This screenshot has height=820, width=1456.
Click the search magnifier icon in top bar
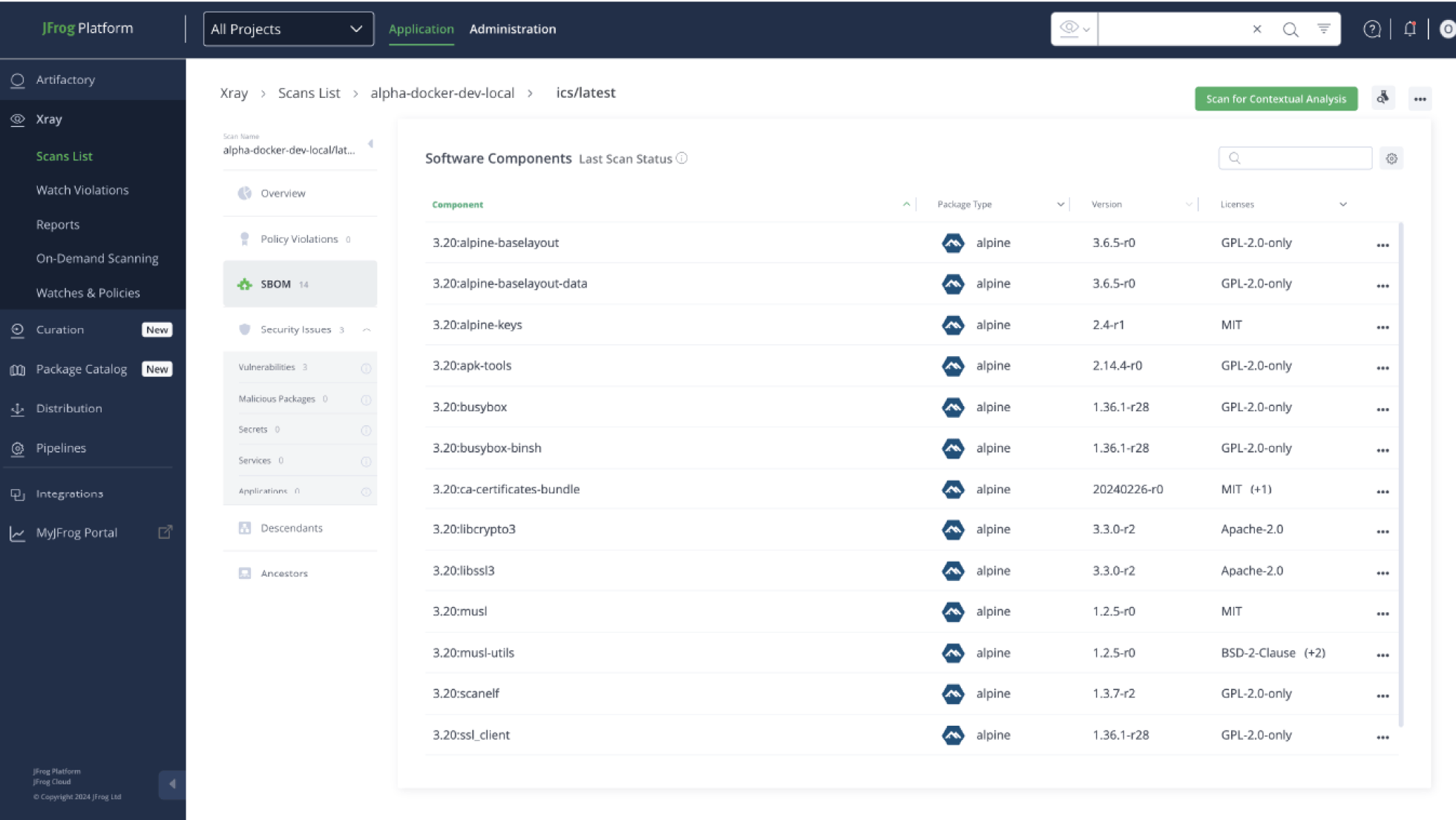coord(1291,29)
